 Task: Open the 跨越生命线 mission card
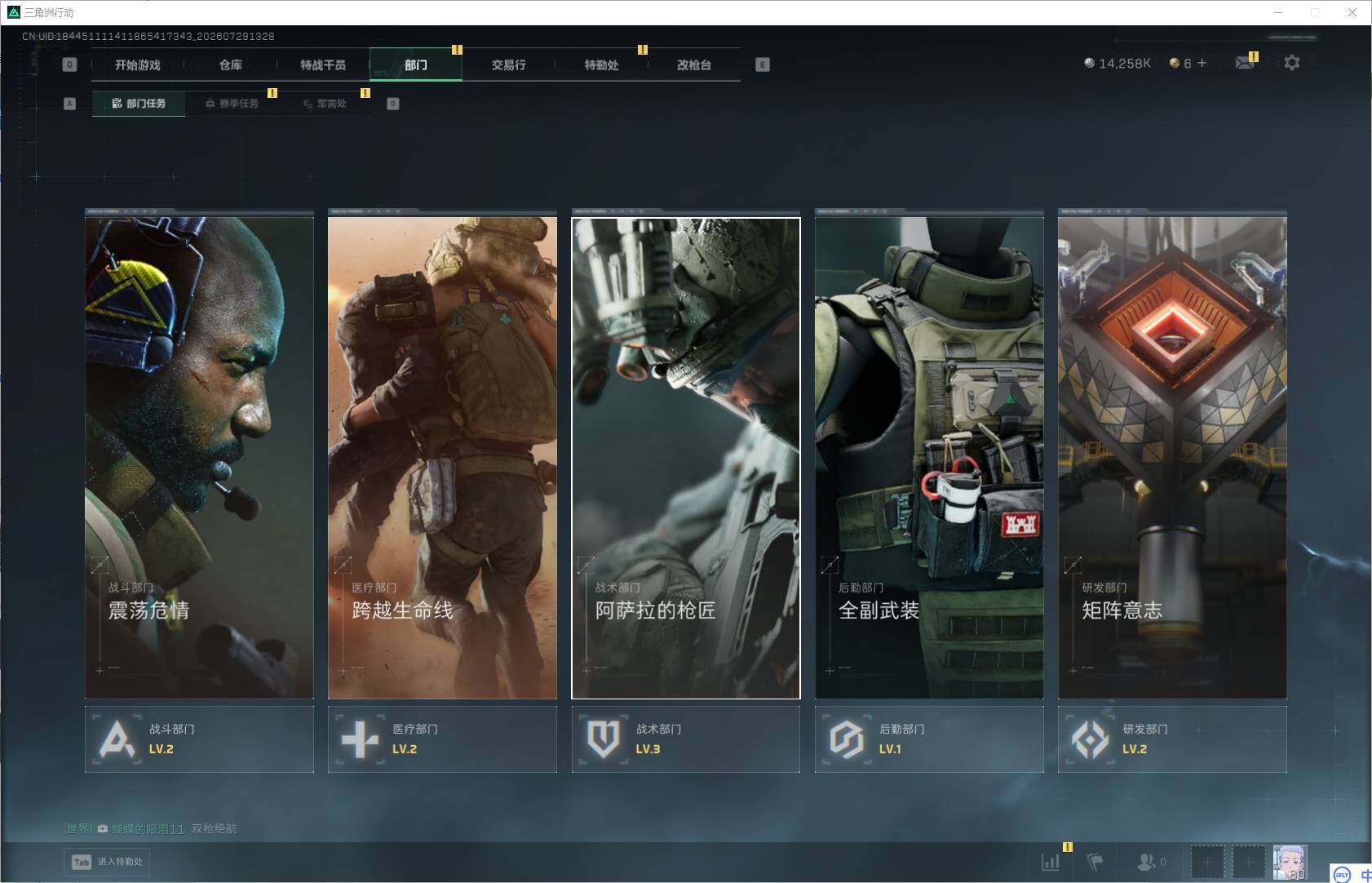click(442, 457)
